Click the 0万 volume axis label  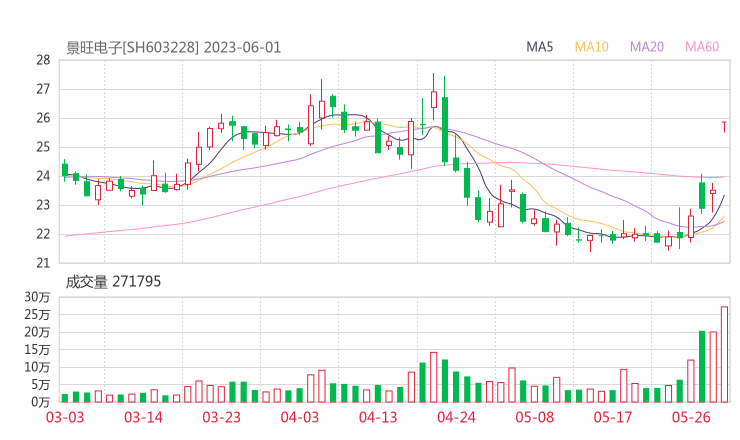tap(41, 402)
